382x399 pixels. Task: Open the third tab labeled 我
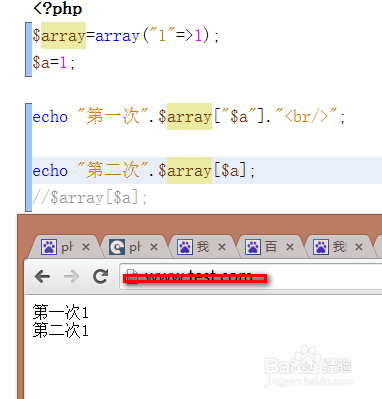coord(202,247)
